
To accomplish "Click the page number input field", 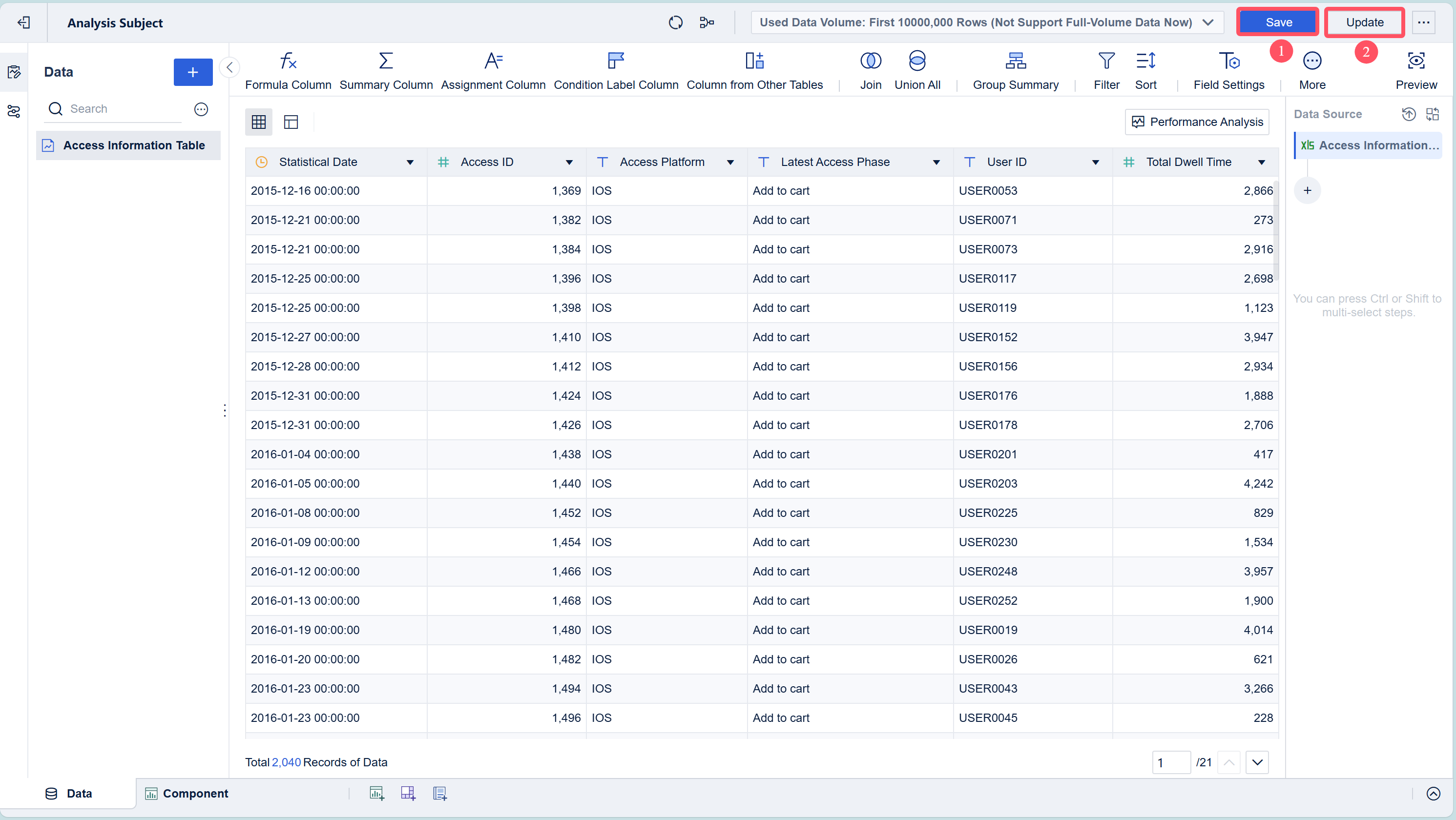I will click(1170, 762).
